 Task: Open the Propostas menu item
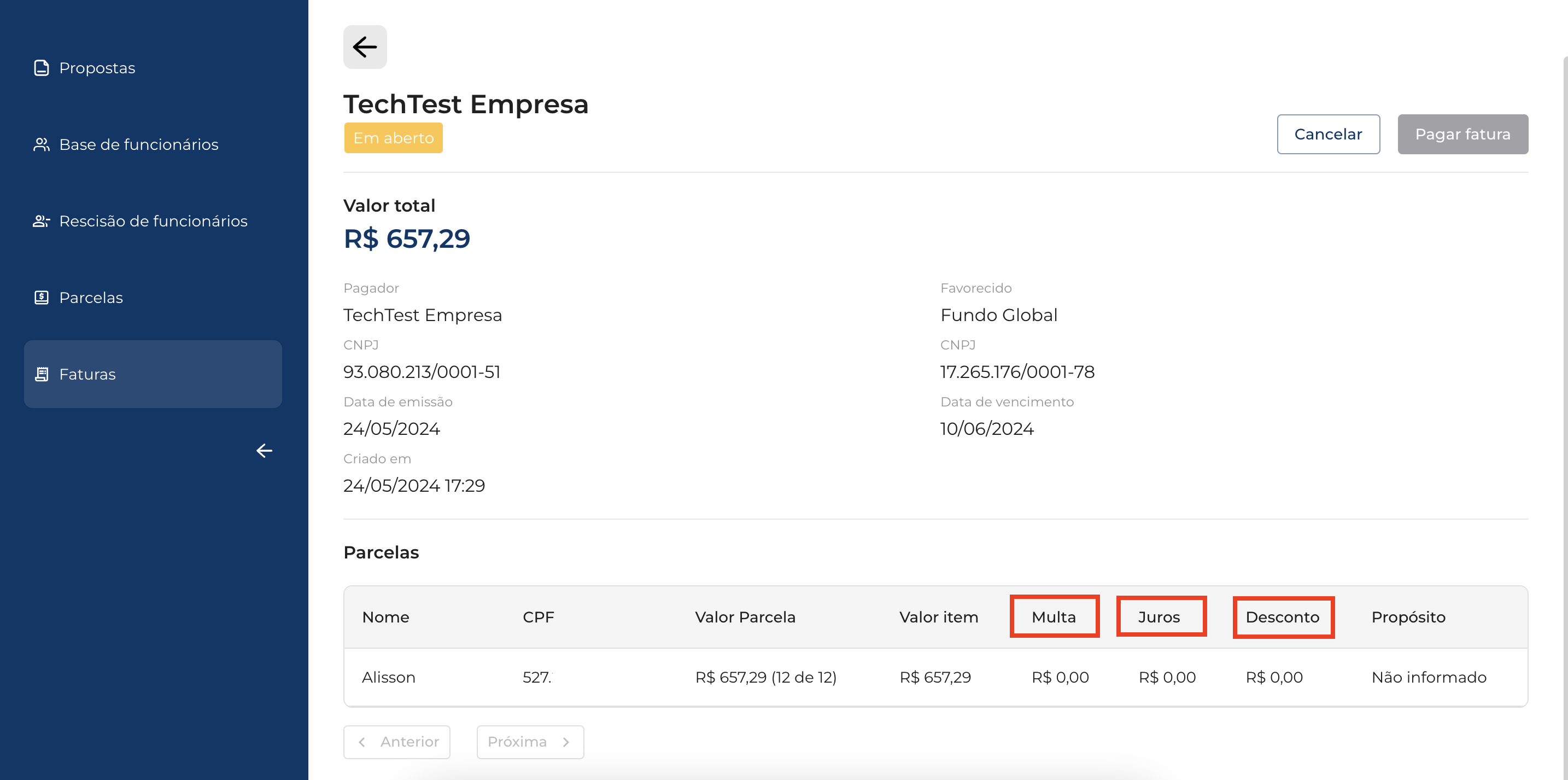tap(97, 68)
